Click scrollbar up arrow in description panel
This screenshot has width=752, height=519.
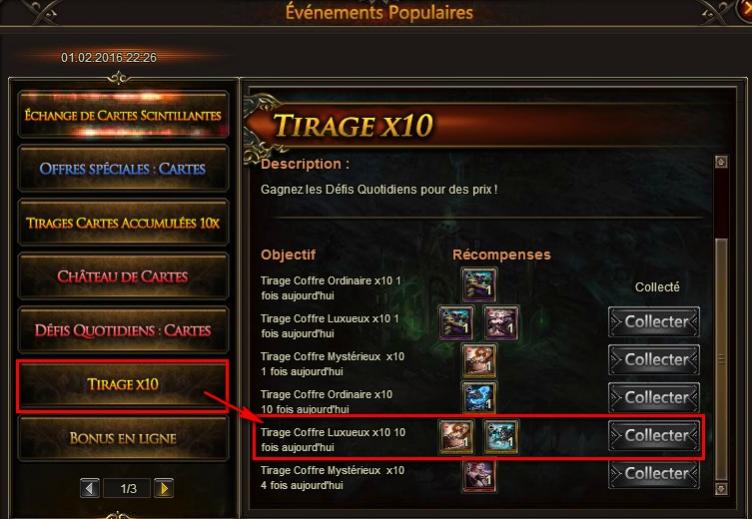pyautogui.click(x=721, y=162)
